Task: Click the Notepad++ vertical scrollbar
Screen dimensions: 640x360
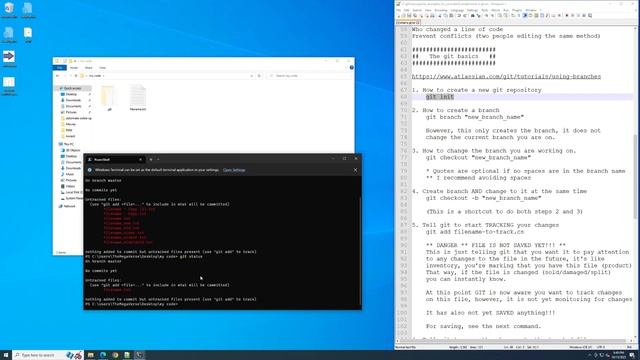Action: [x=636, y=176]
